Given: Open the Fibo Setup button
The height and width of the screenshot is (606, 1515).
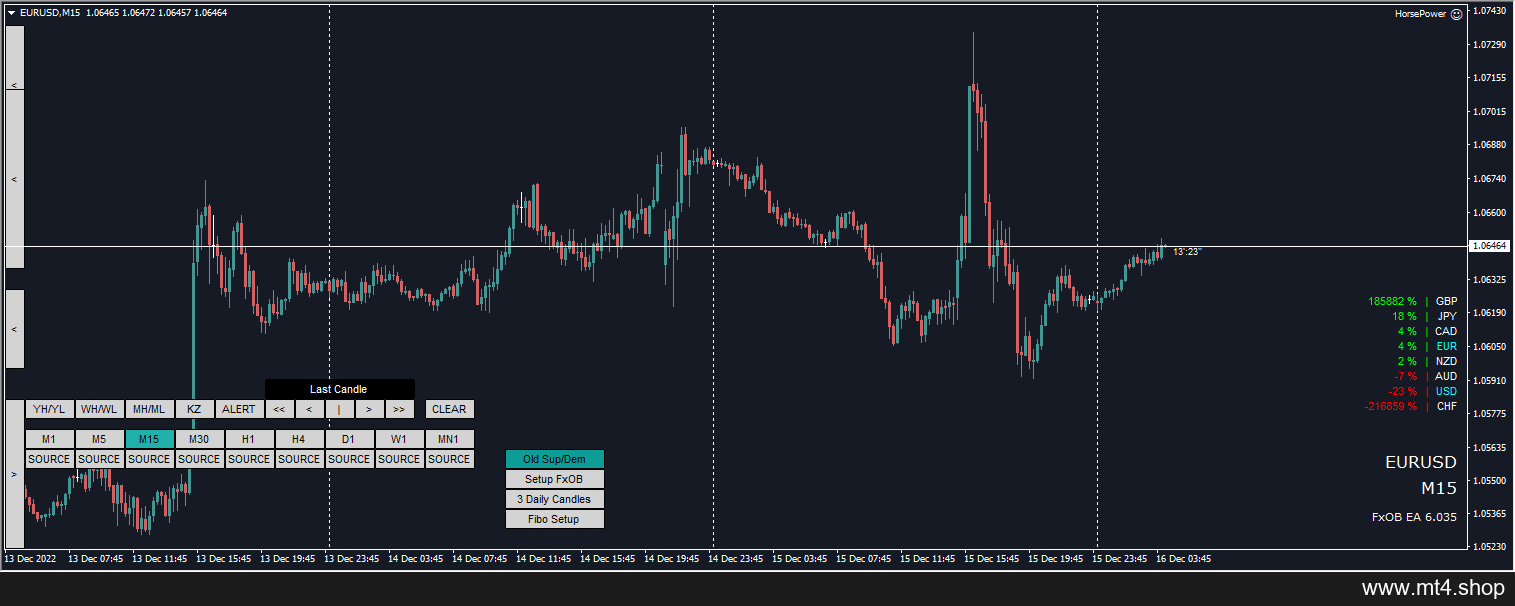Looking at the screenshot, I should (555, 519).
